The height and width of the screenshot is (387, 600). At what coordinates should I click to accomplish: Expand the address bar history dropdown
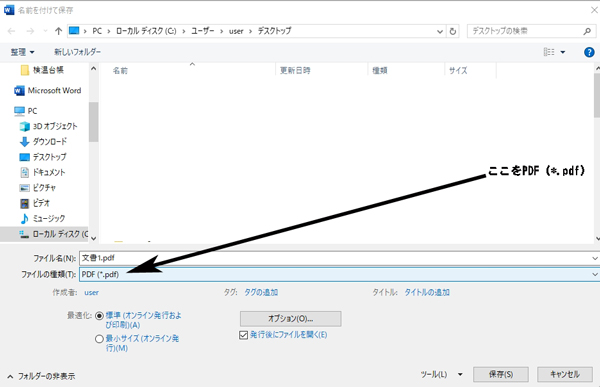click(x=440, y=31)
